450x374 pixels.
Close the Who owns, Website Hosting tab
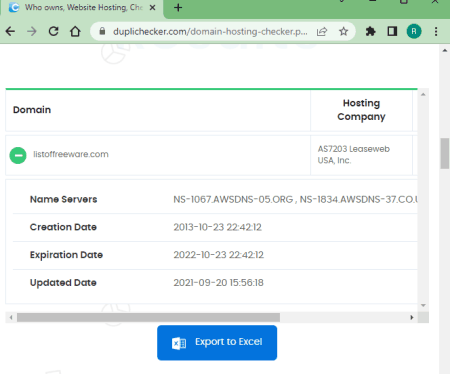coord(152,7)
